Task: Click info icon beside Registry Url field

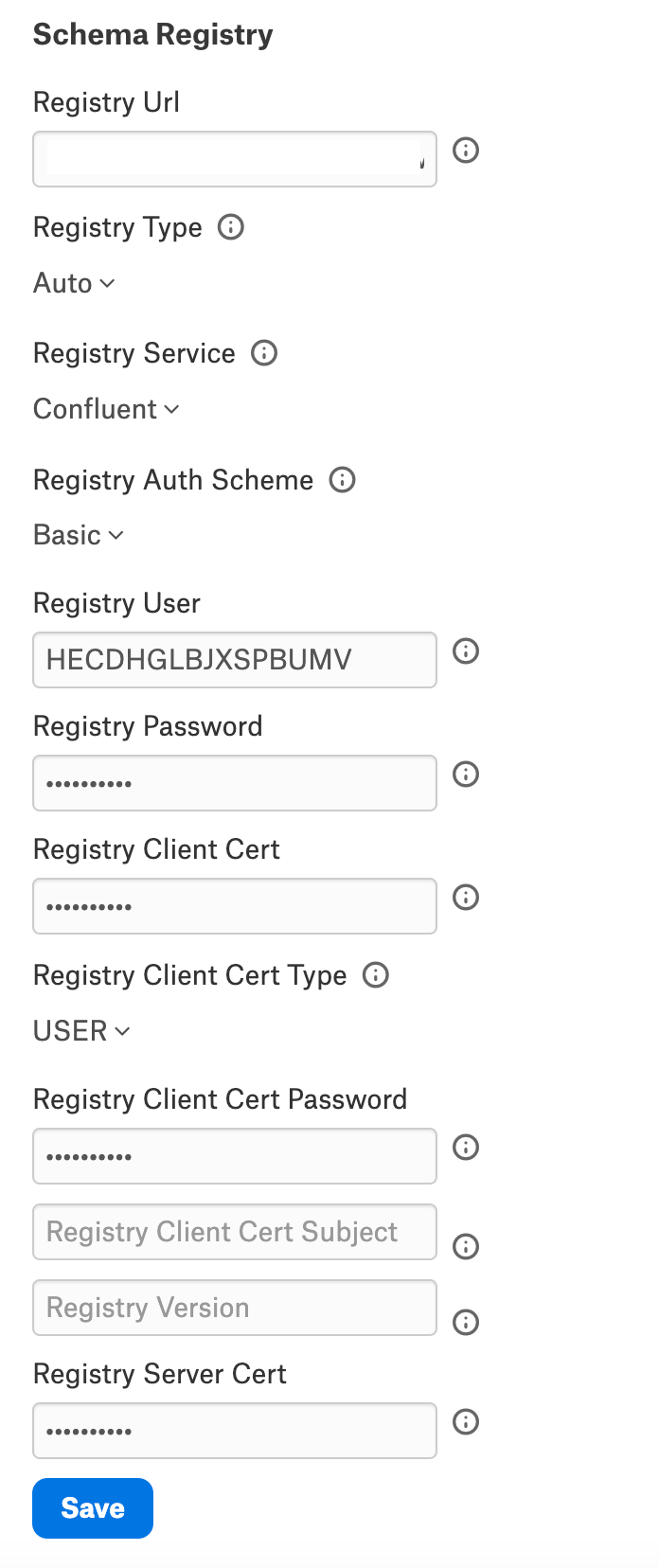Action: 466,150
